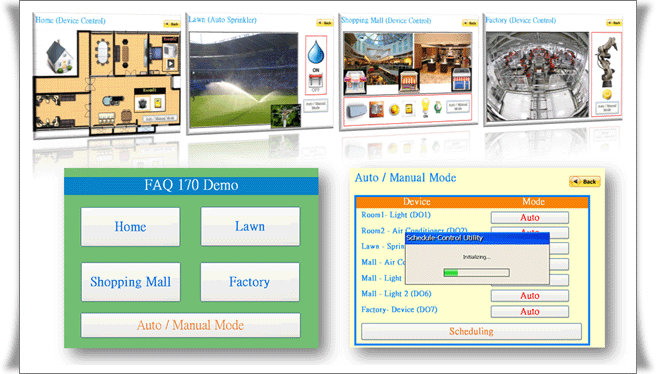Click the pink shop icon in the mall photo
This screenshot has height=374, width=656.
[x=355, y=82]
